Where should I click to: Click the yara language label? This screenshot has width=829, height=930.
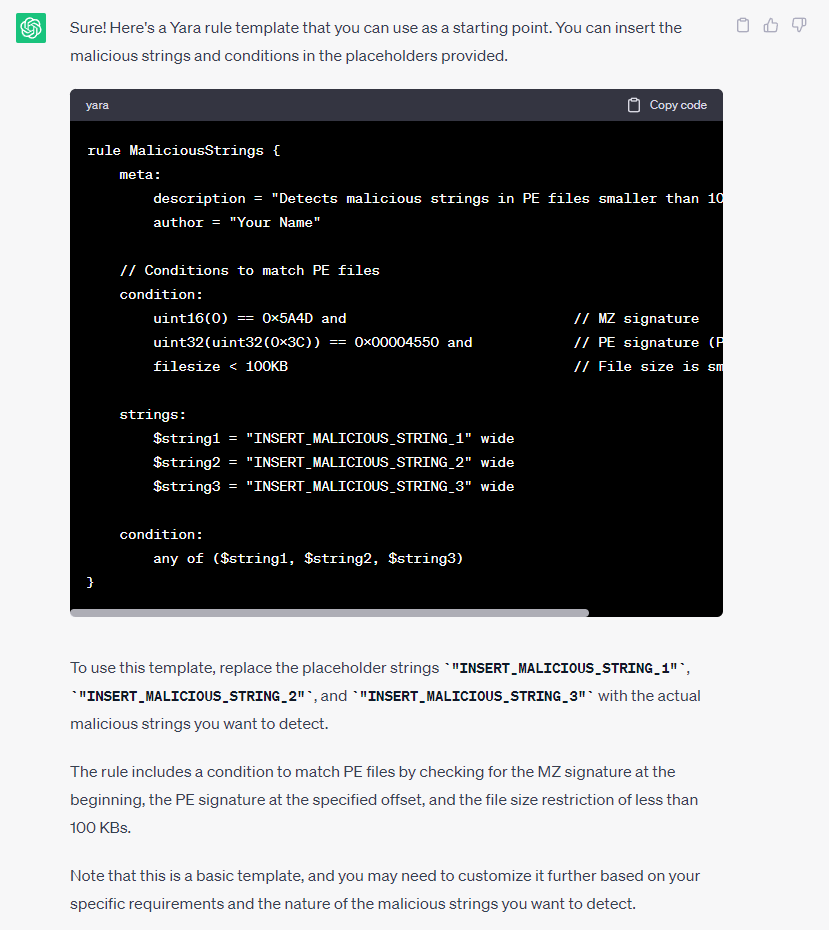[97, 105]
